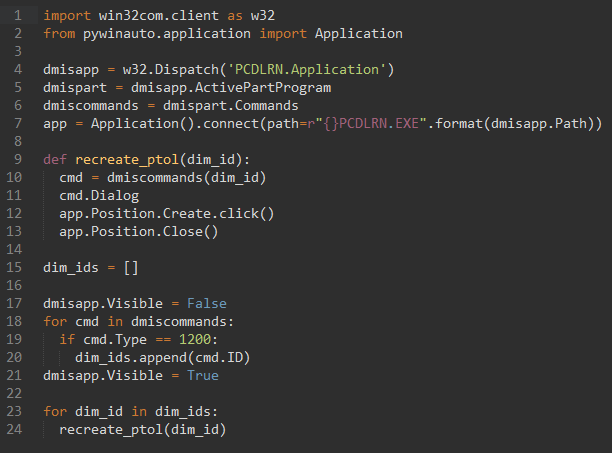Image resolution: width=612 pixels, height=453 pixels.
Task: Click 'dmisapp.Visible' on line 21
Action: [x=103, y=376]
